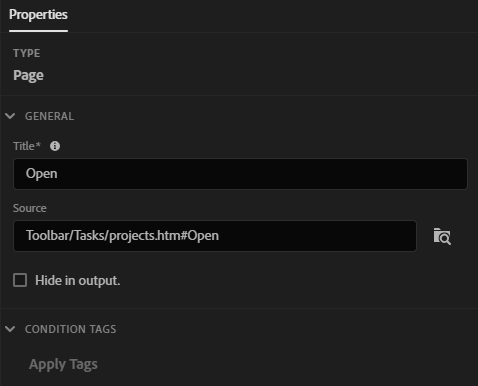Click the CONDITION TAGS header label
This screenshot has height=386, width=478.
tap(71, 329)
